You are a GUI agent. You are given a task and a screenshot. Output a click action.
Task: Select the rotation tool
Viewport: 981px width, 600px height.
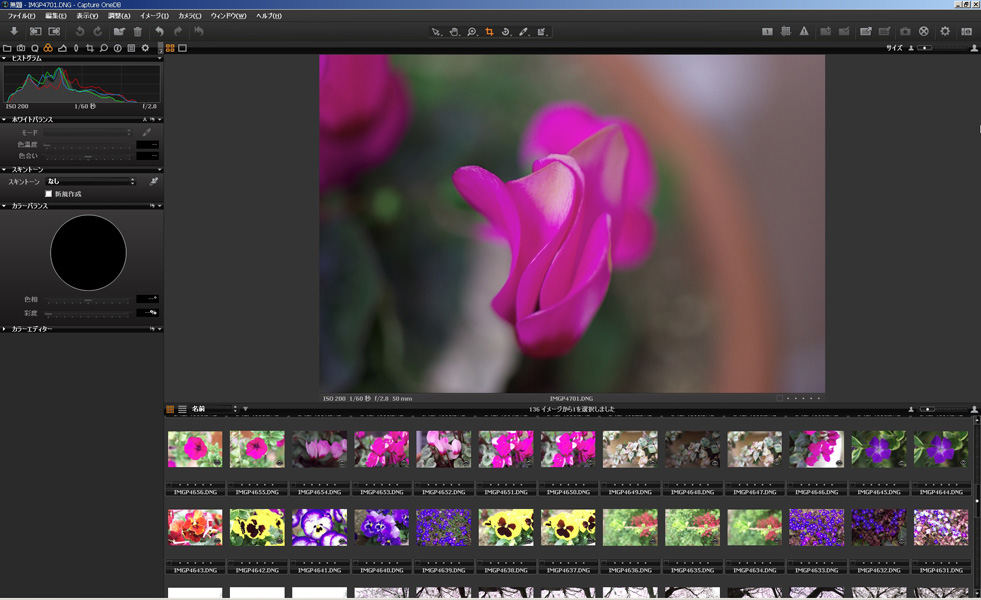pyautogui.click(x=506, y=32)
